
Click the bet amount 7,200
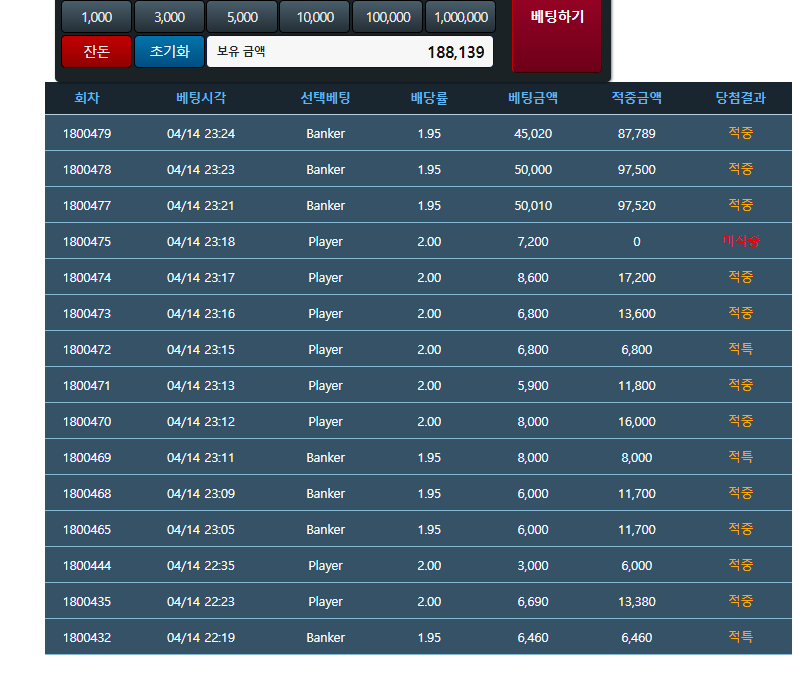click(533, 242)
